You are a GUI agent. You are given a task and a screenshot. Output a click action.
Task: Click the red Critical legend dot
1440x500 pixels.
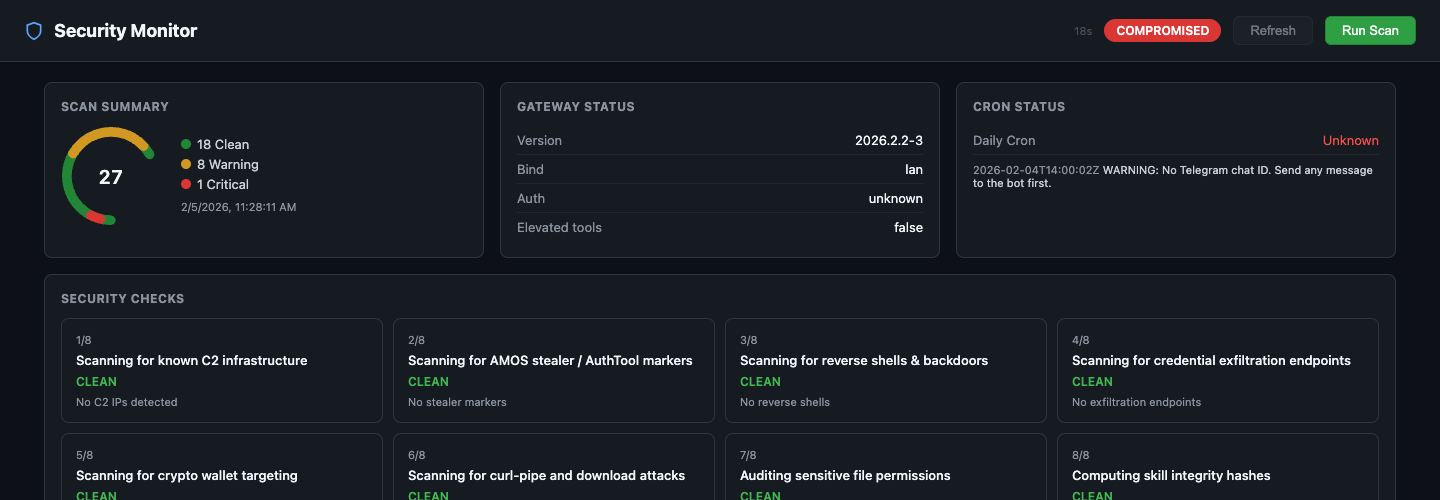pos(186,184)
